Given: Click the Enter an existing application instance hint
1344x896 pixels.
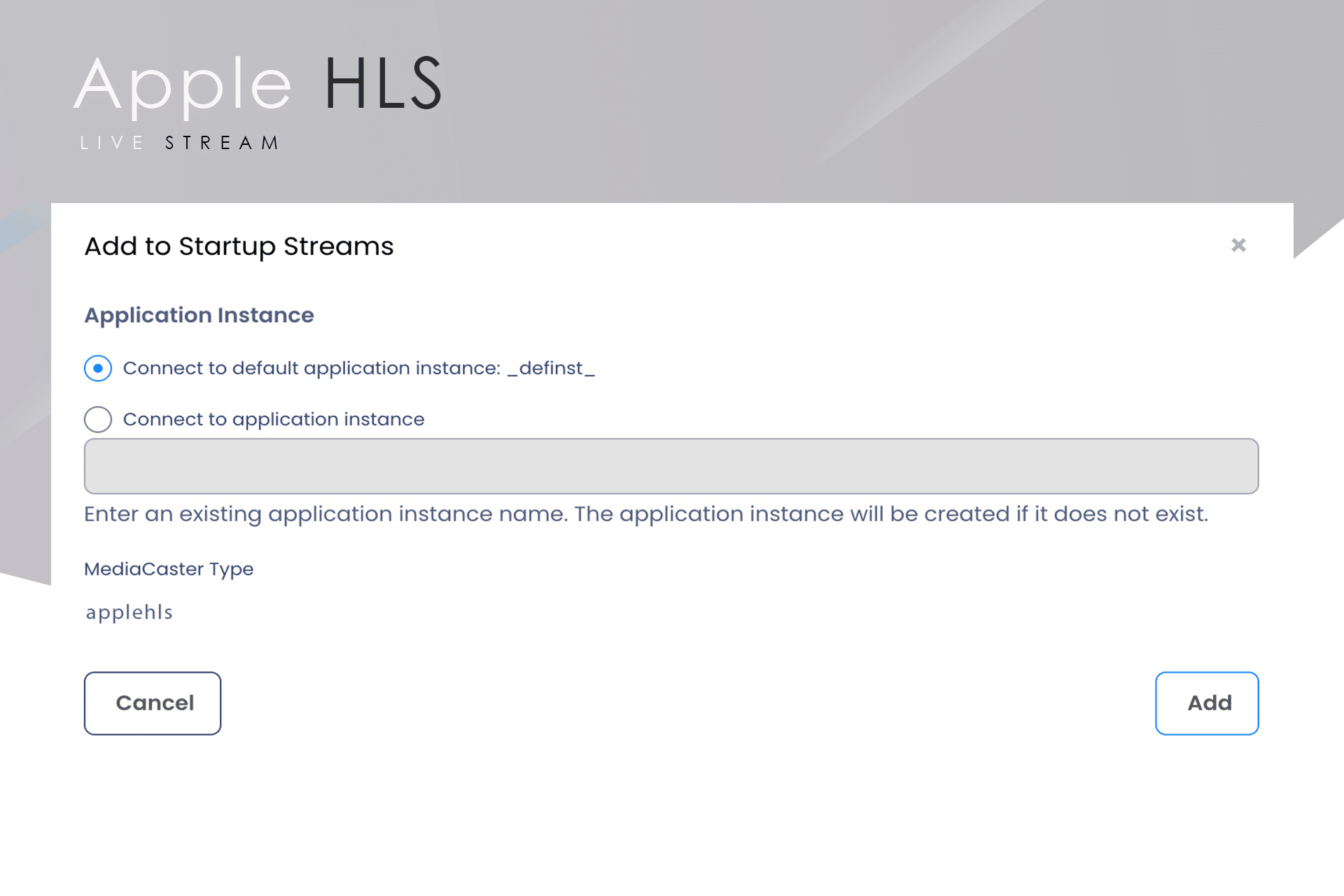Looking at the screenshot, I should [646, 514].
